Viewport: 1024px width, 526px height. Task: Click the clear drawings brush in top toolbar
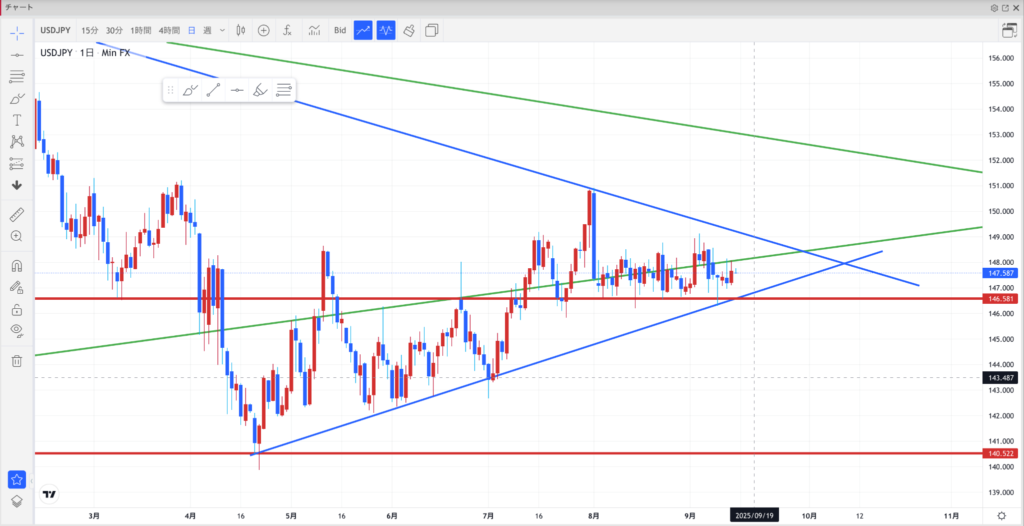click(409, 30)
